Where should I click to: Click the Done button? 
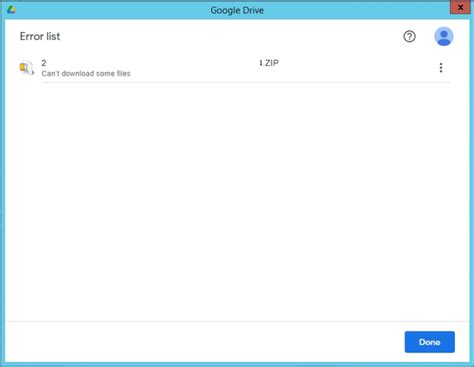click(x=430, y=342)
